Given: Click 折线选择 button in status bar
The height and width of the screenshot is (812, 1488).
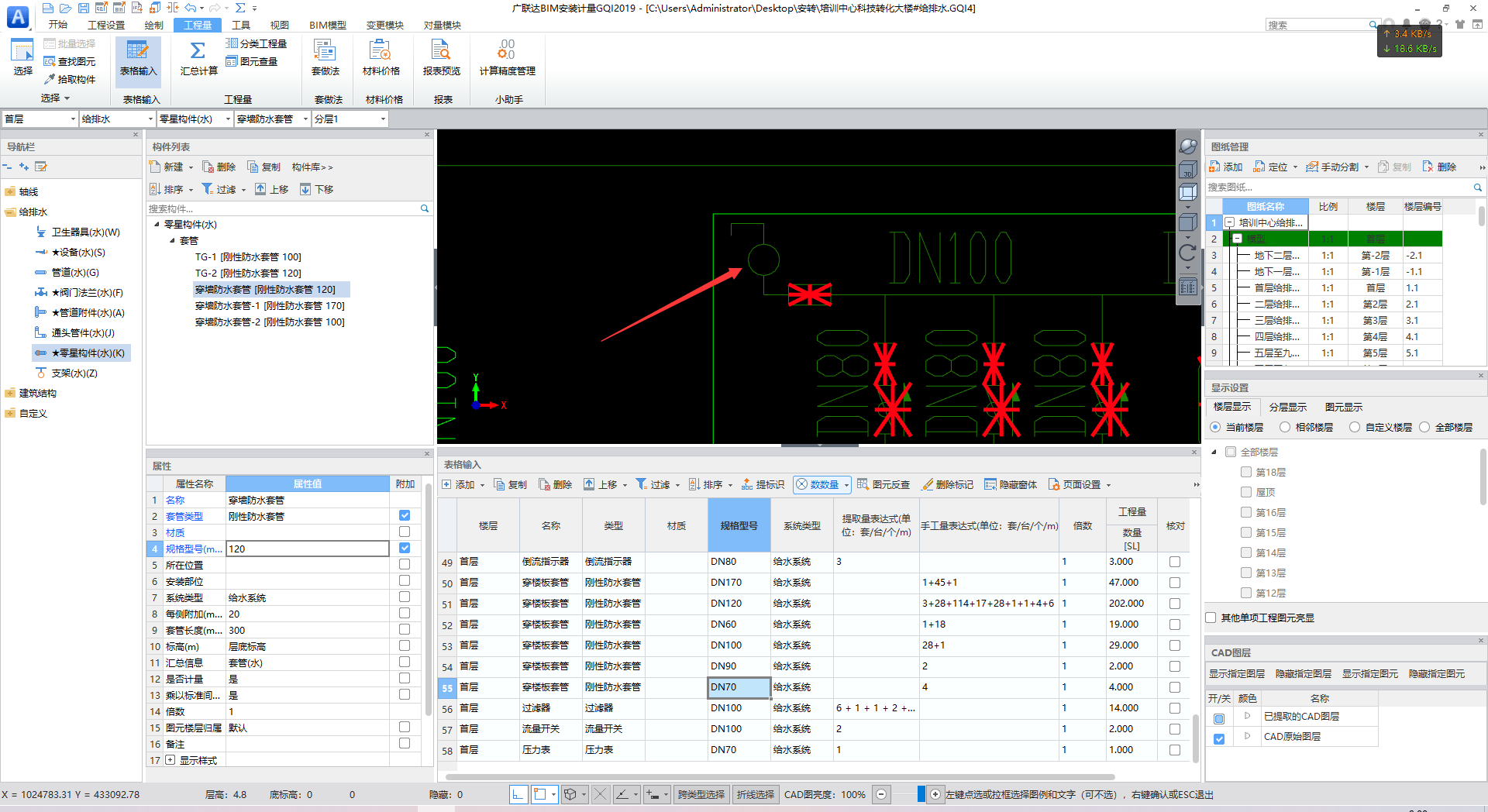Looking at the screenshot, I should tap(756, 794).
